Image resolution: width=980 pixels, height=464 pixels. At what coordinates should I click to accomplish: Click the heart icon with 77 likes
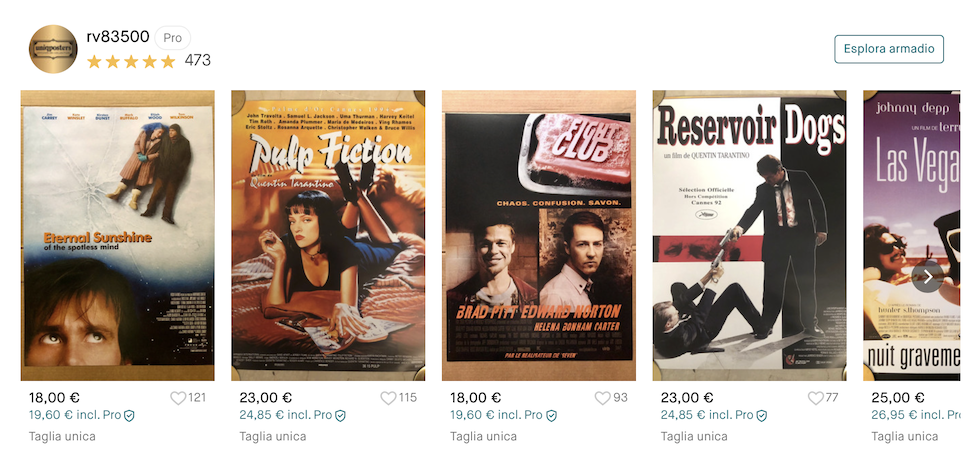coord(815,398)
